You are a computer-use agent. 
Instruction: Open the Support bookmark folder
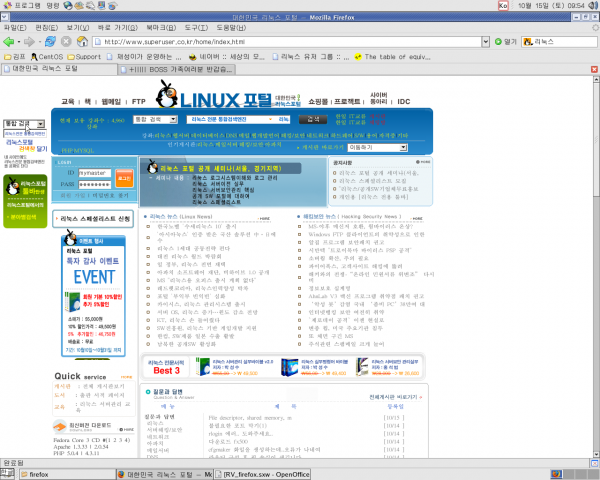point(84,57)
